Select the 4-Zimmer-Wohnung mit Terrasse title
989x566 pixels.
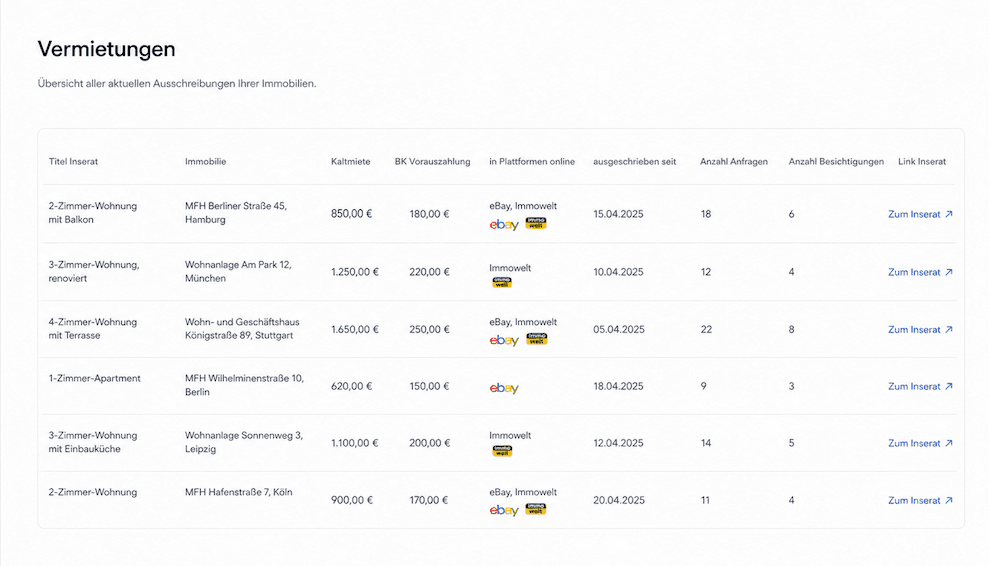coord(93,329)
